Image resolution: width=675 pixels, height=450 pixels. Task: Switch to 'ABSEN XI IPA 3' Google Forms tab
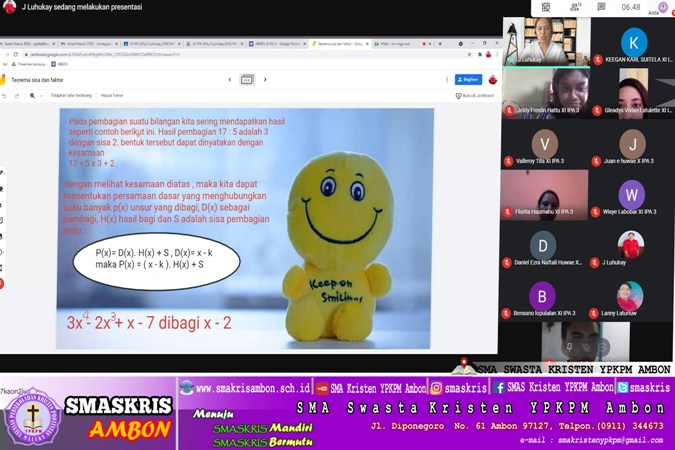click(277, 44)
